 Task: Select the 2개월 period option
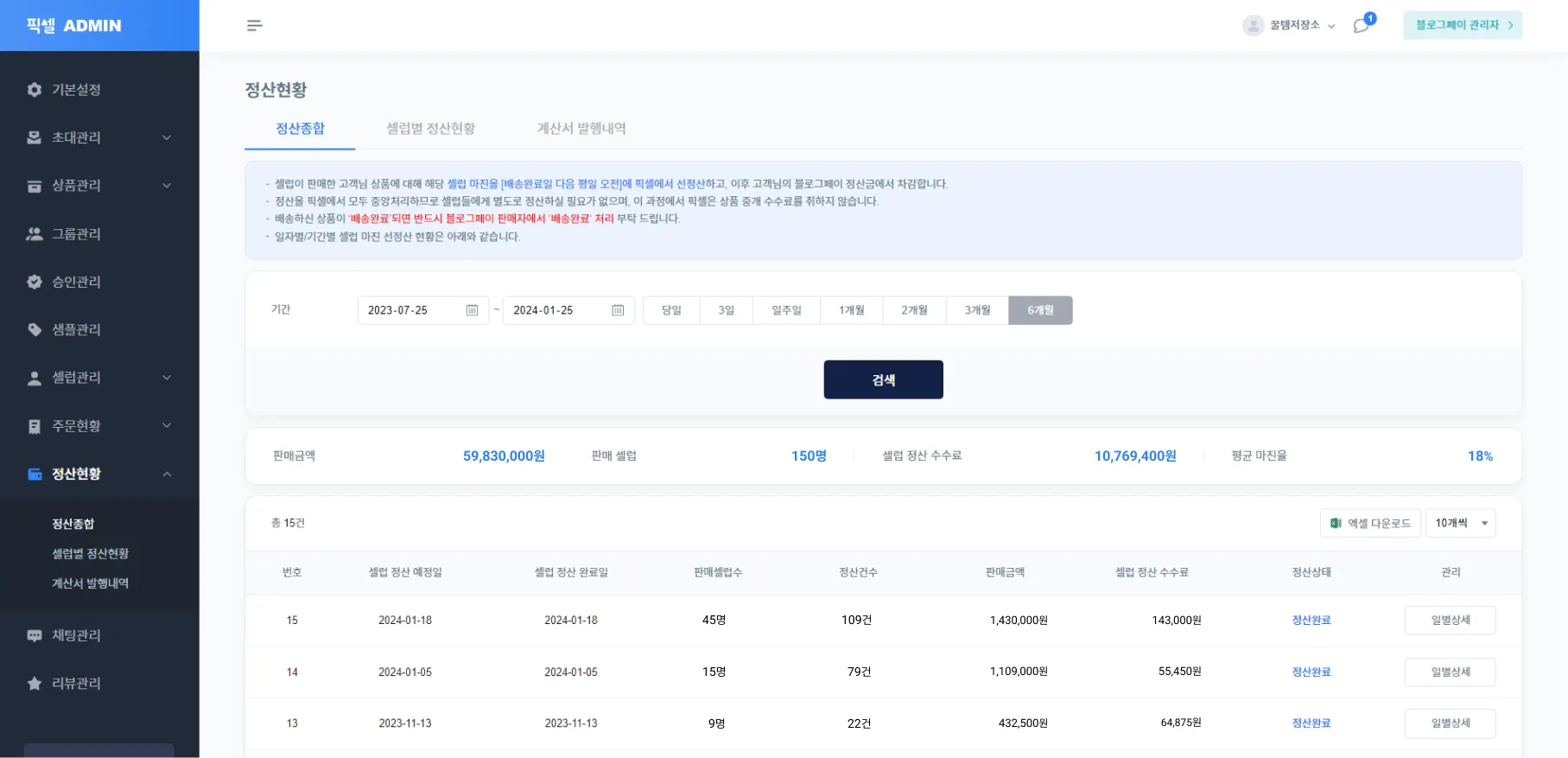pos(914,310)
